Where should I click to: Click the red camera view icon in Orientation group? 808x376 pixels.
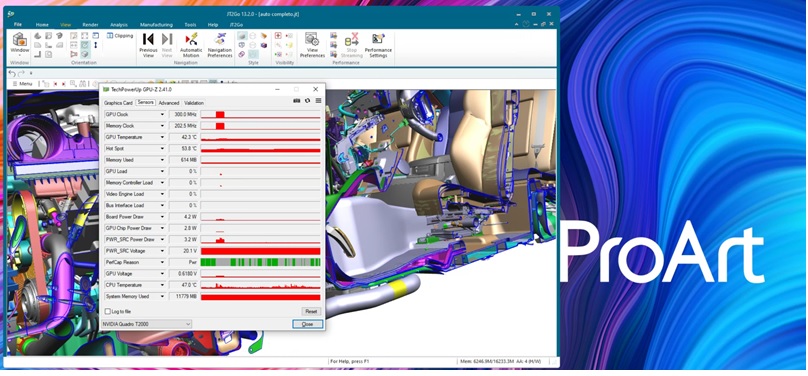point(74,54)
